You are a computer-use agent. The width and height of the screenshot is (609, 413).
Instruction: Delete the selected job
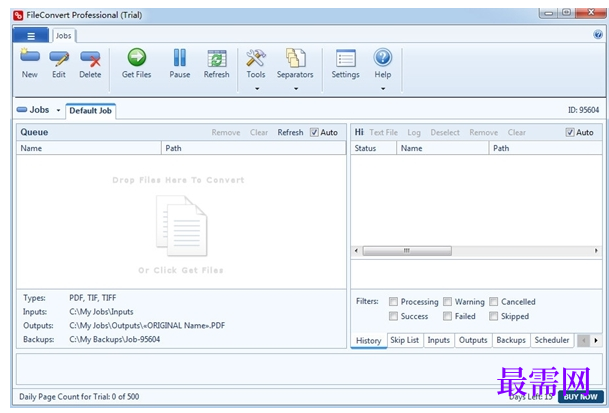coord(90,63)
